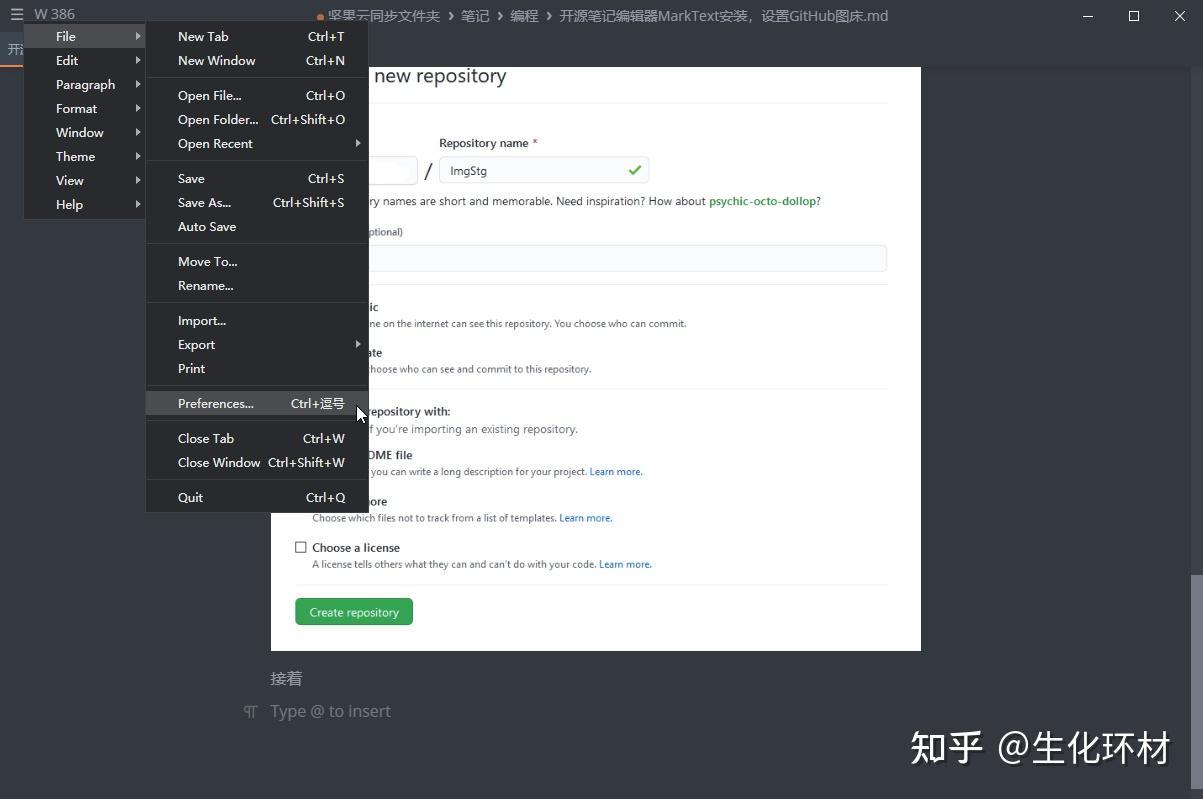Open the hamburger menu icon top left
Image resolution: width=1203 pixels, height=799 pixels.
coord(17,14)
